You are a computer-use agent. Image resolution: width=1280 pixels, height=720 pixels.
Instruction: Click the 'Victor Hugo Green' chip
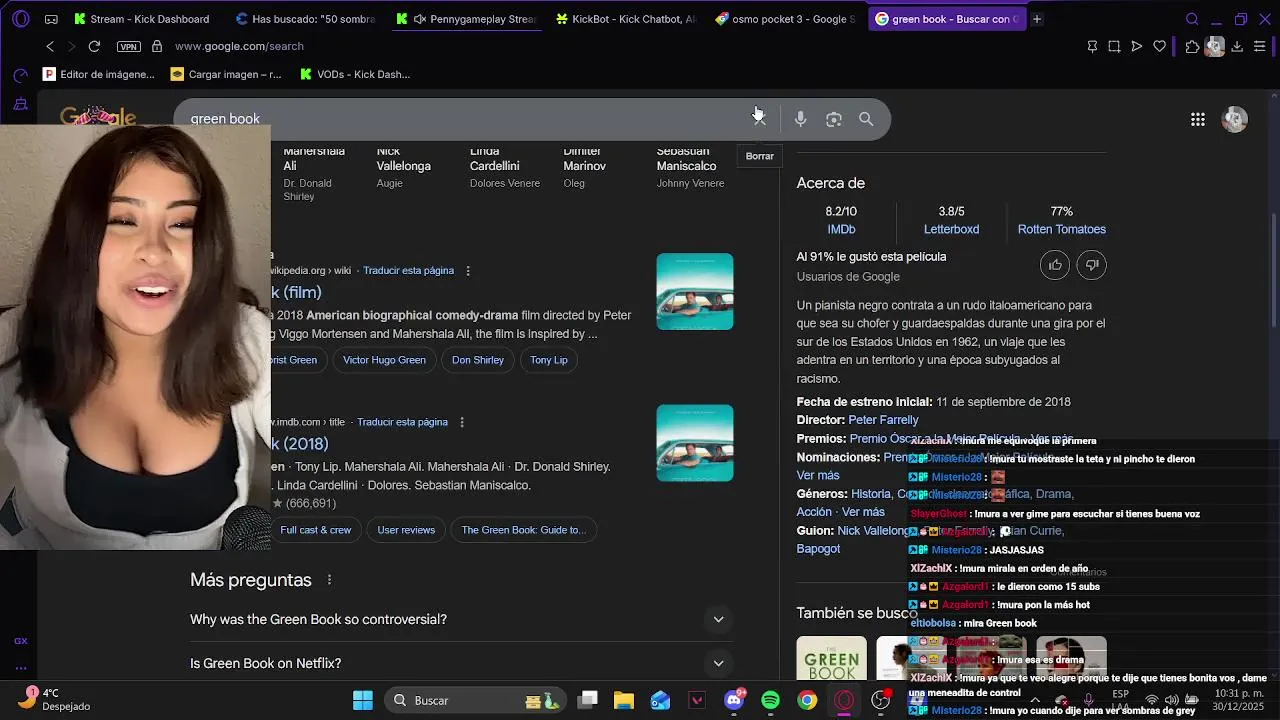[384, 360]
